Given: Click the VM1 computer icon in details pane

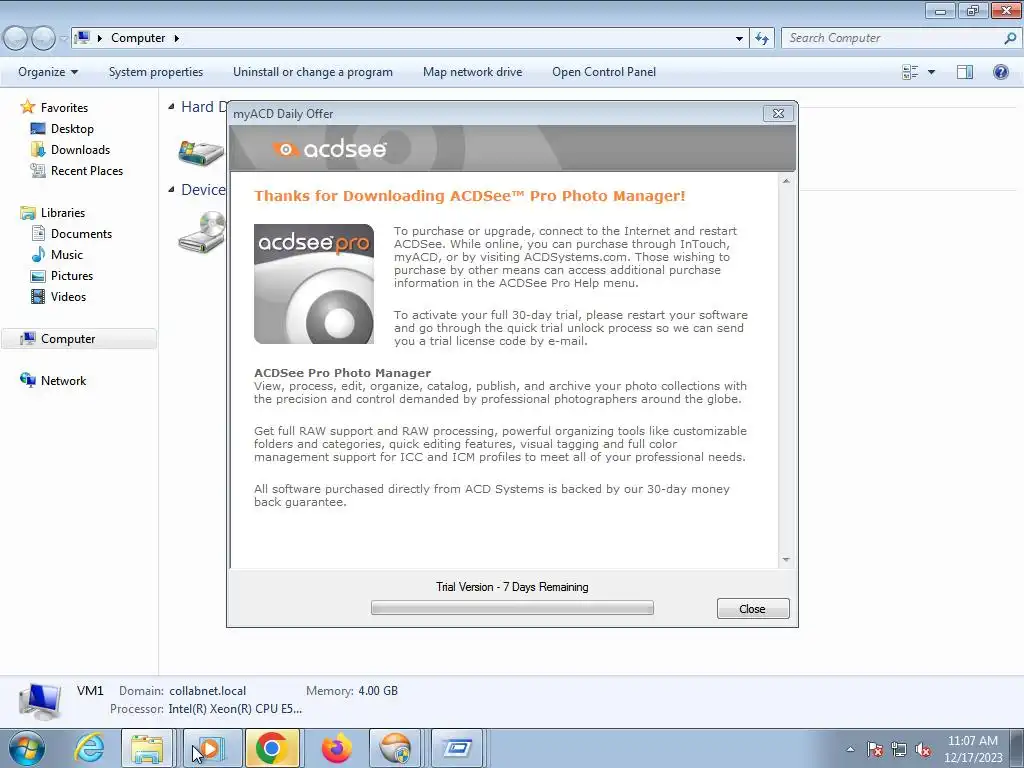Looking at the screenshot, I should (x=40, y=701).
